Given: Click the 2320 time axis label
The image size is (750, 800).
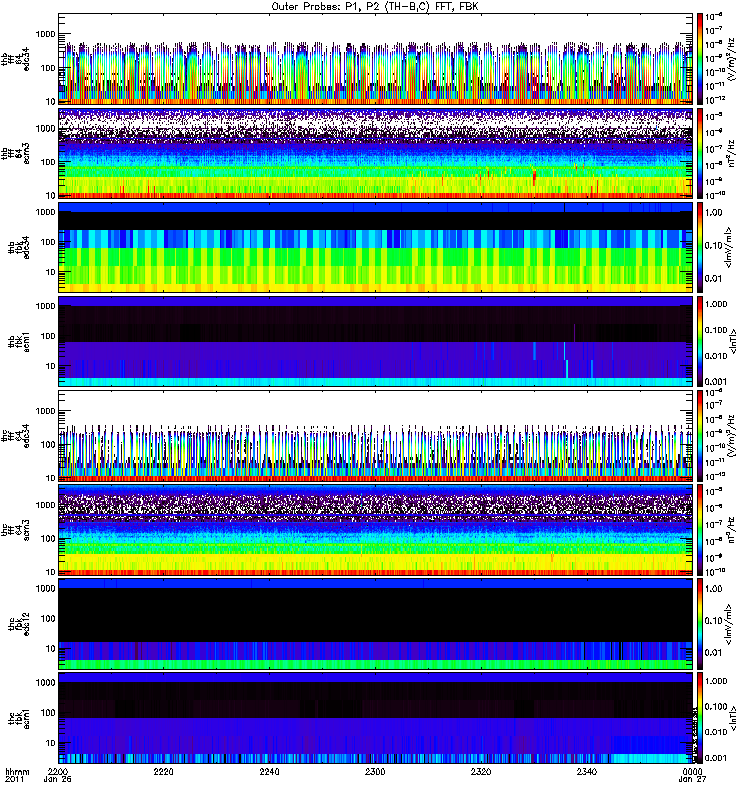Looking at the screenshot, I should (x=481, y=771).
